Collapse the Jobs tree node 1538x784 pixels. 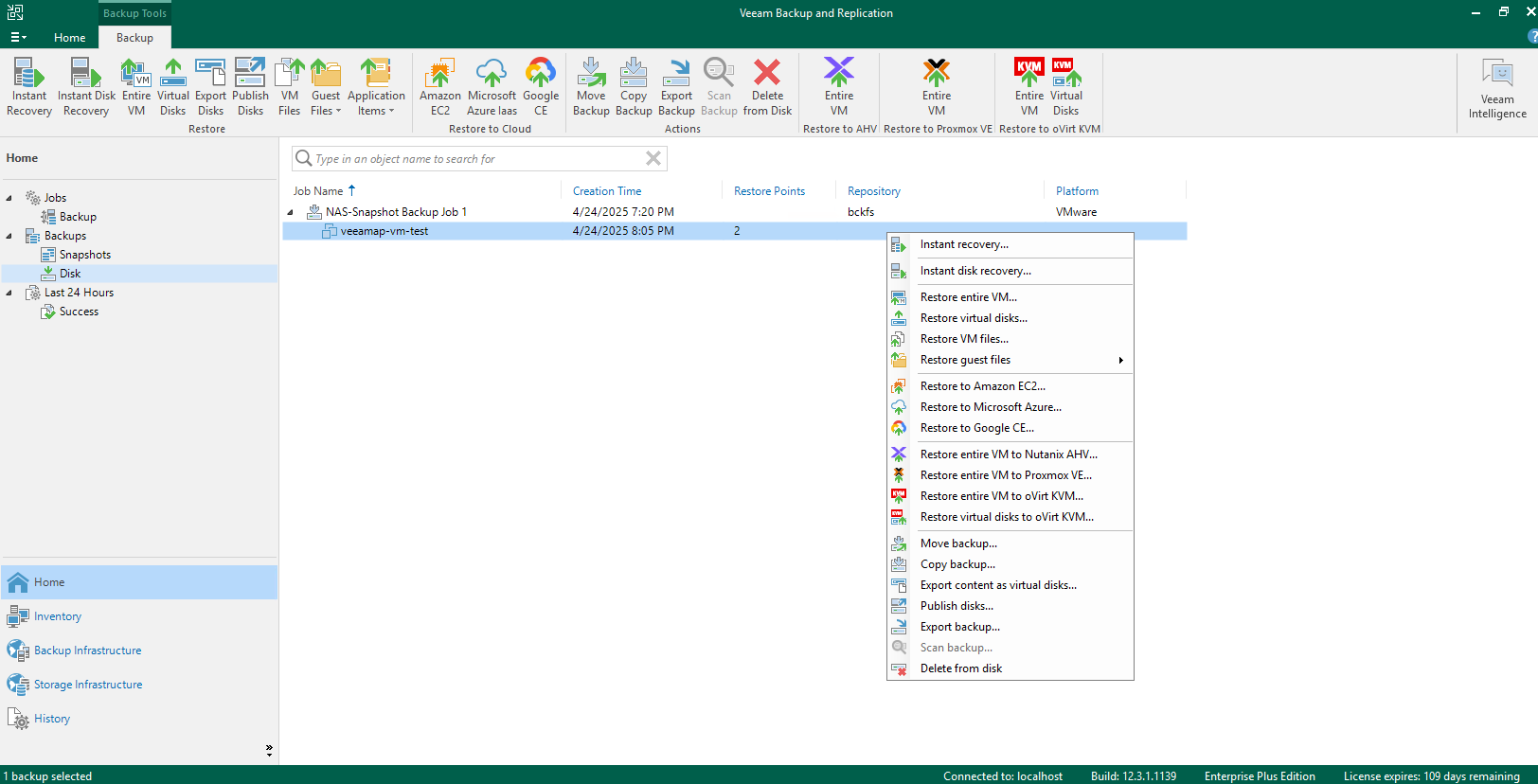pyautogui.click(x=9, y=198)
